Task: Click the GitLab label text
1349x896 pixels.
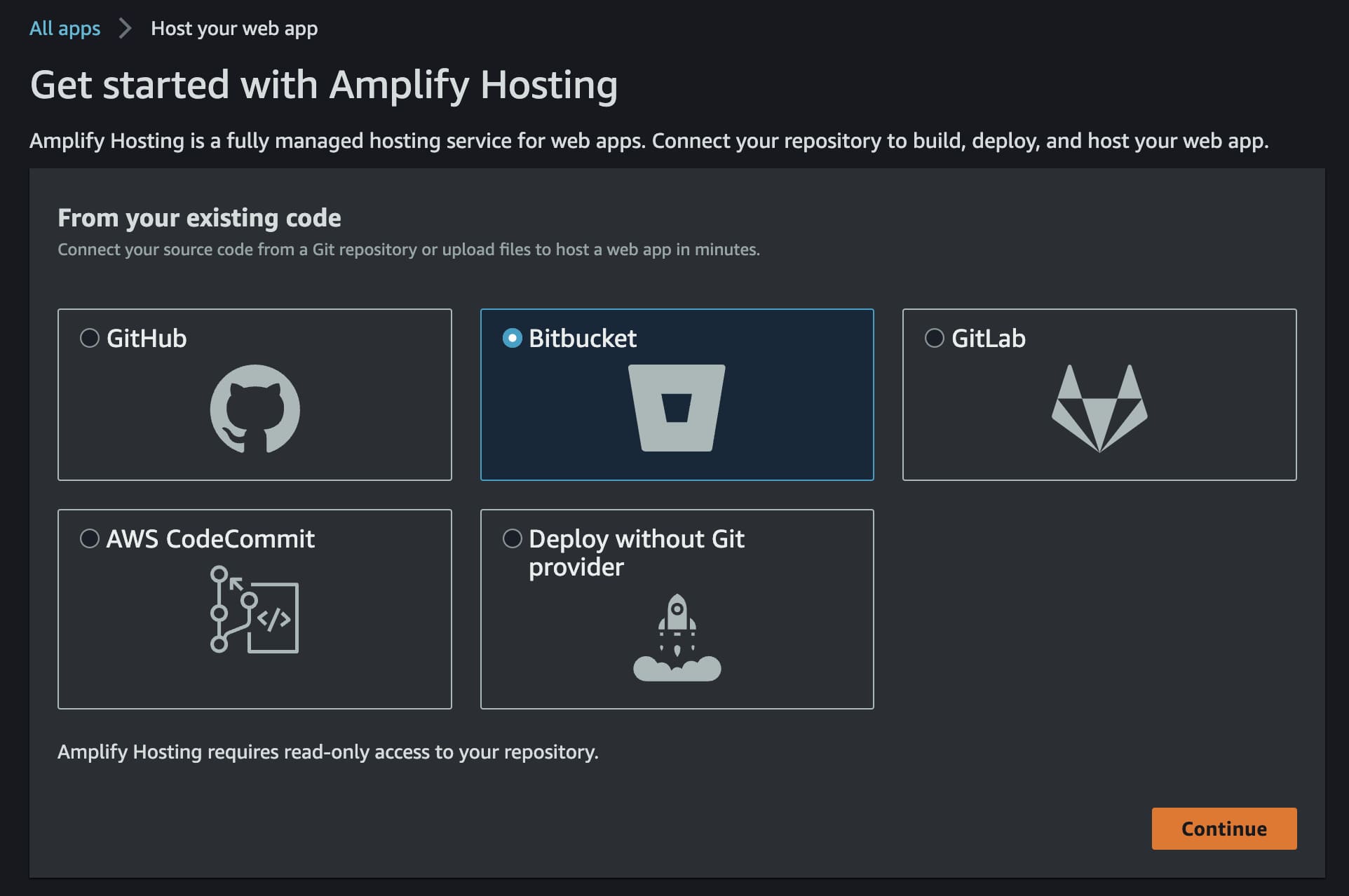Action: tap(988, 339)
